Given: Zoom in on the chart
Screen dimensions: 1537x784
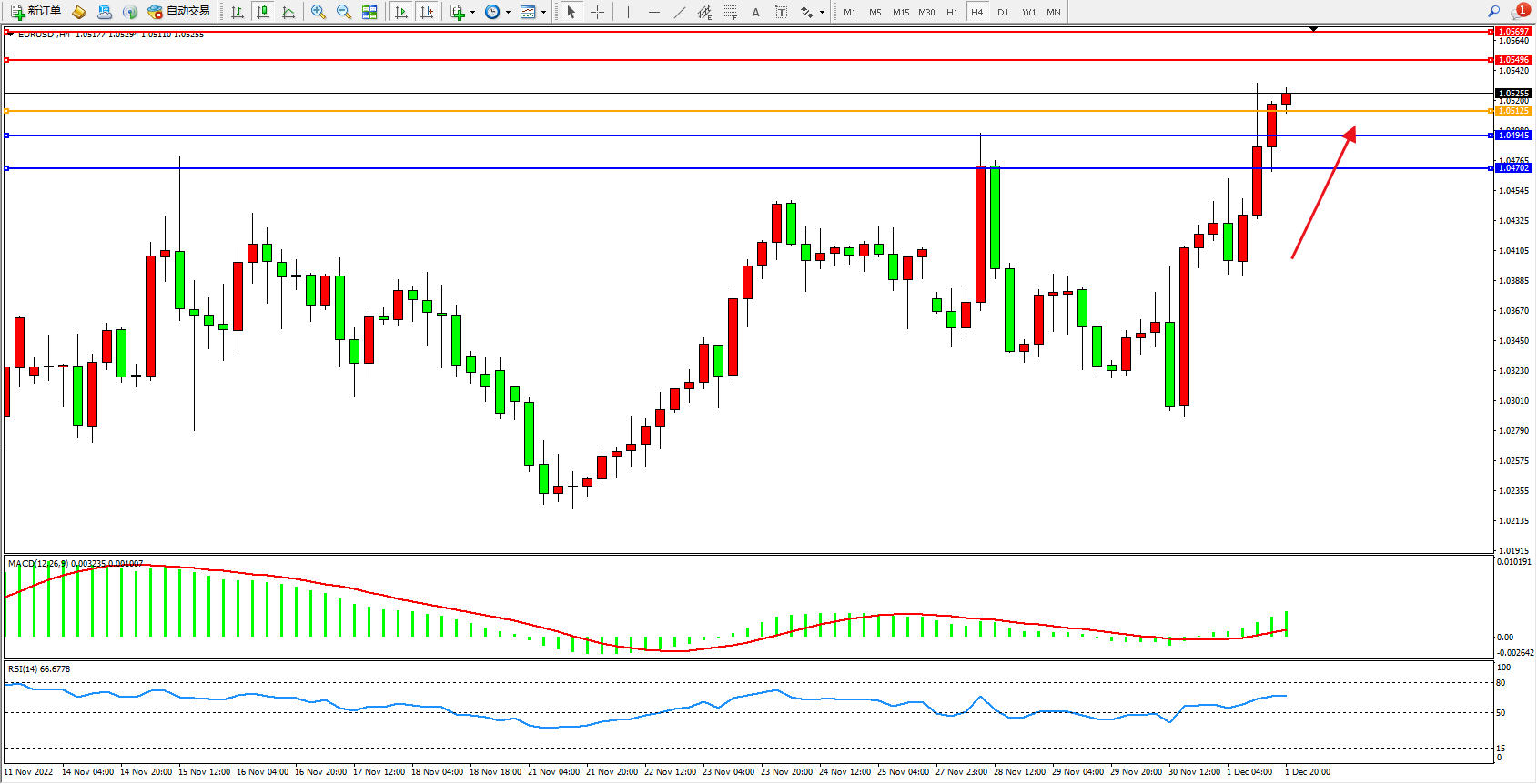Looking at the screenshot, I should click(319, 12).
